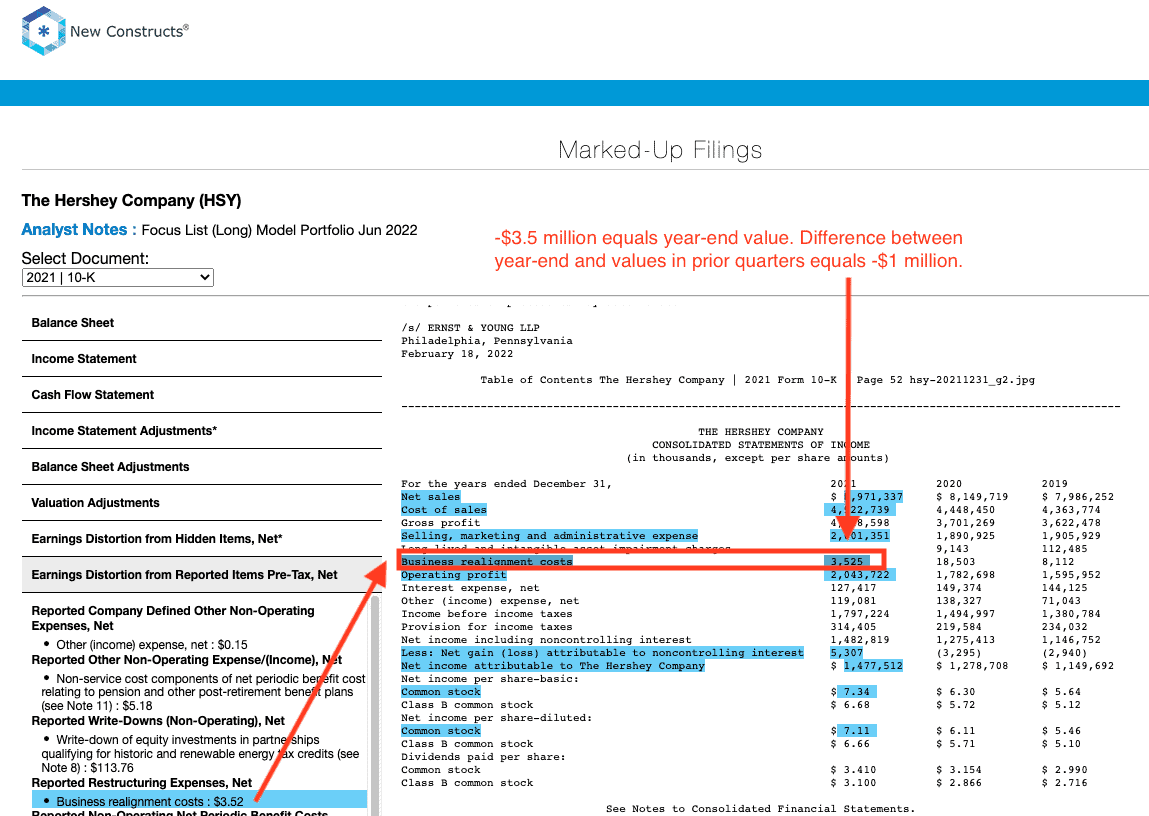The width and height of the screenshot is (1149, 816).
Task: Open the Select Document dropdown showing 2021 | 10-K
Action: (x=118, y=278)
